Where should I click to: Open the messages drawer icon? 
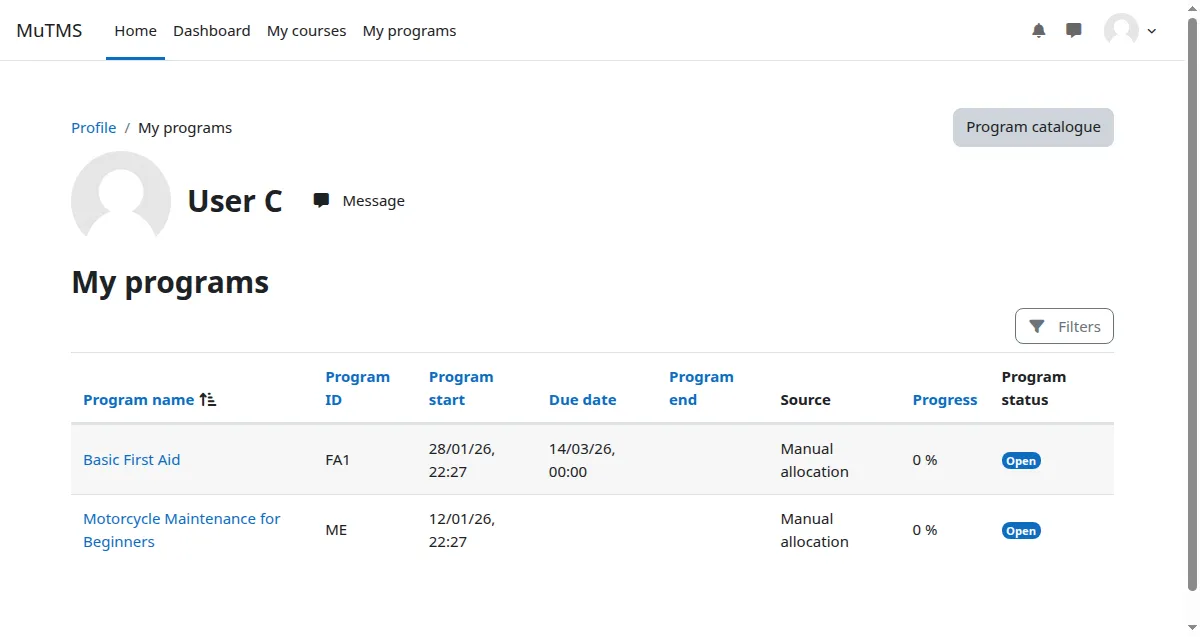coord(1073,30)
